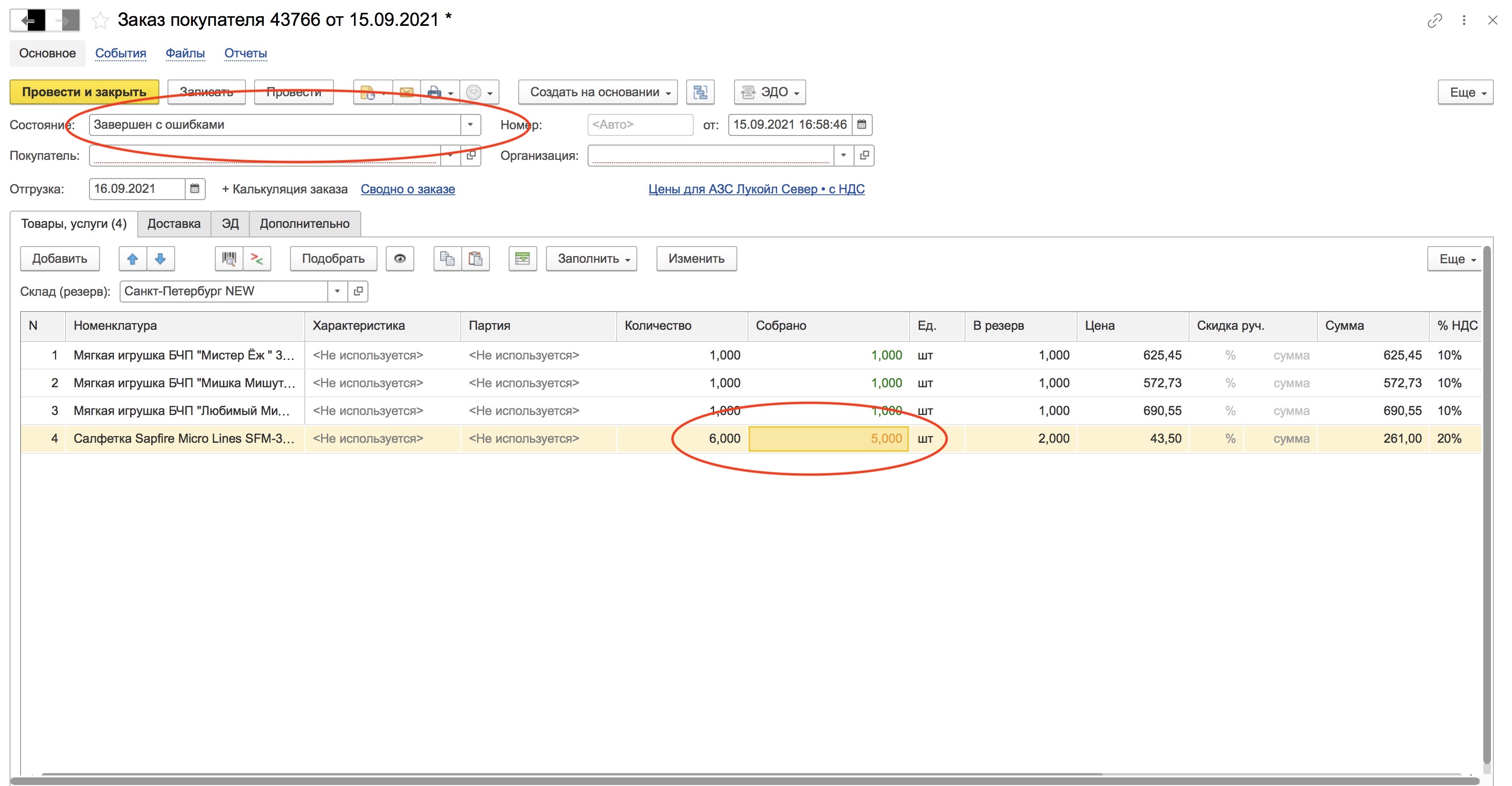Expand the Организация dropdown arrow
This screenshot has width=1512, height=786.
(x=844, y=156)
